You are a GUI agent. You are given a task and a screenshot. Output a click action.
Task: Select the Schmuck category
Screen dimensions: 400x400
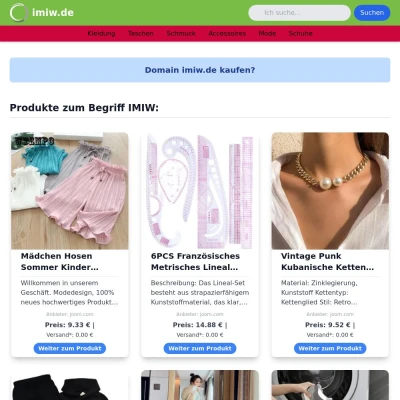point(181,33)
